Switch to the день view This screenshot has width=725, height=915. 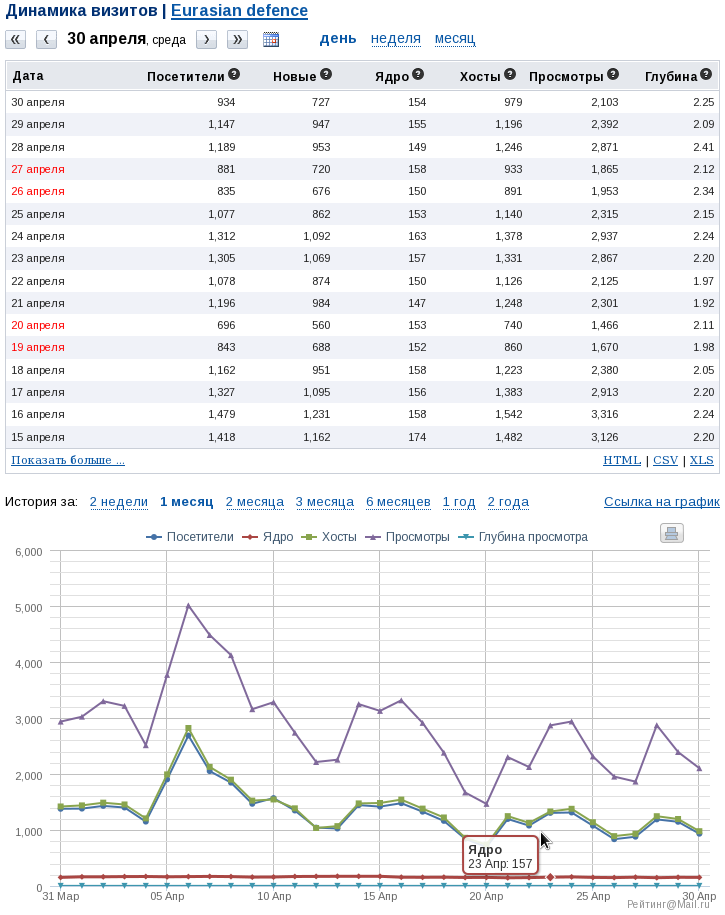[338, 39]
